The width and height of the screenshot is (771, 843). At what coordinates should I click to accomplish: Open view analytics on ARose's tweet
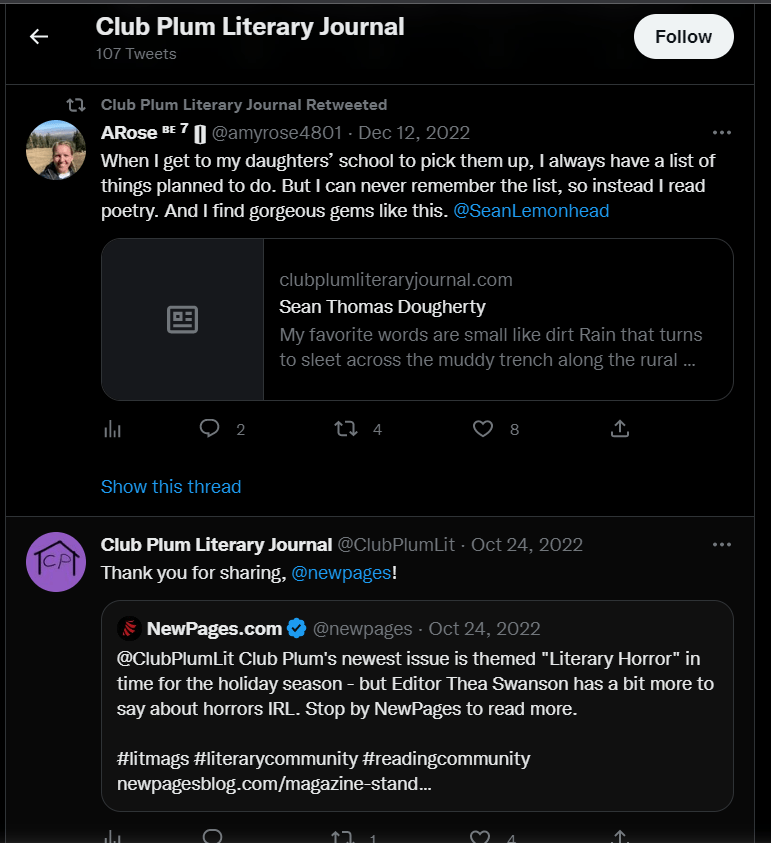112,428
